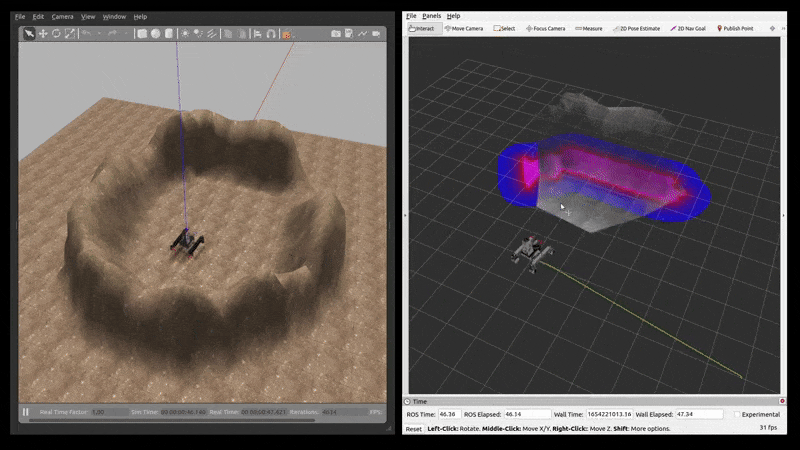Click the align tool in Gazebo toolbar

(x=258, y=34)
